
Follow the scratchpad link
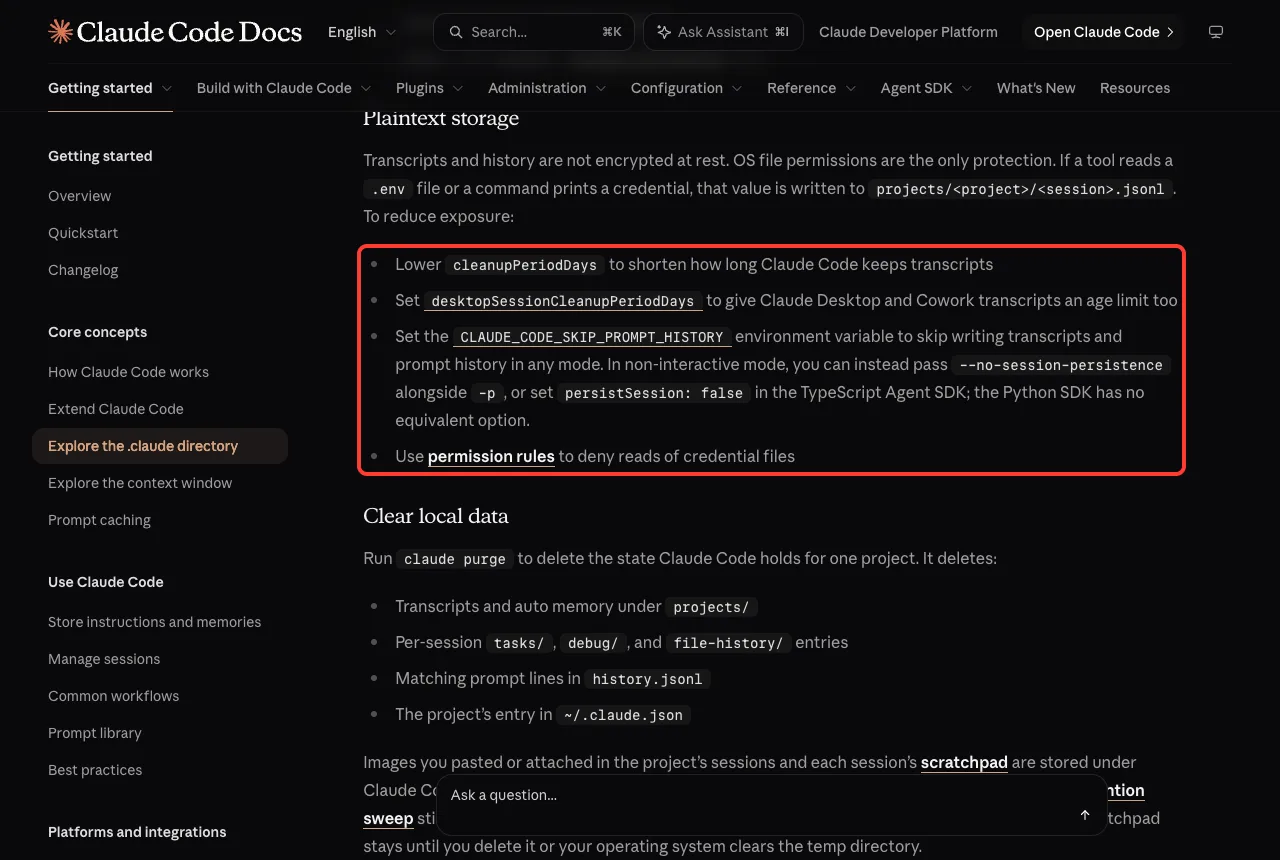click(964, 762)
